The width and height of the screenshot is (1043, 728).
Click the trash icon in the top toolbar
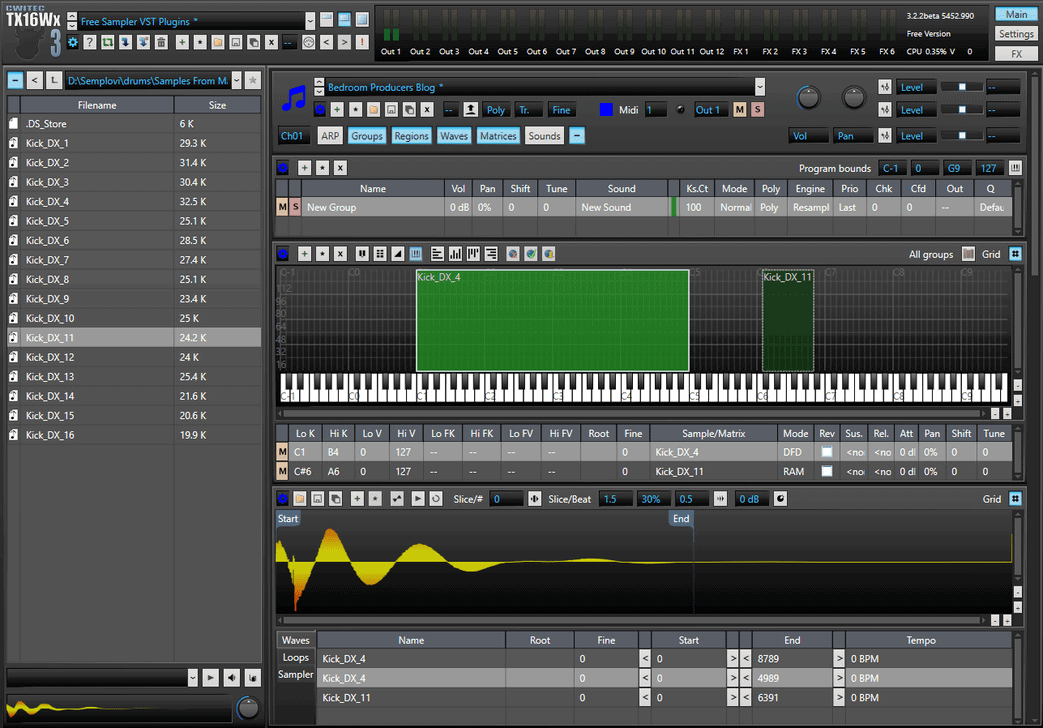(161, 42)
